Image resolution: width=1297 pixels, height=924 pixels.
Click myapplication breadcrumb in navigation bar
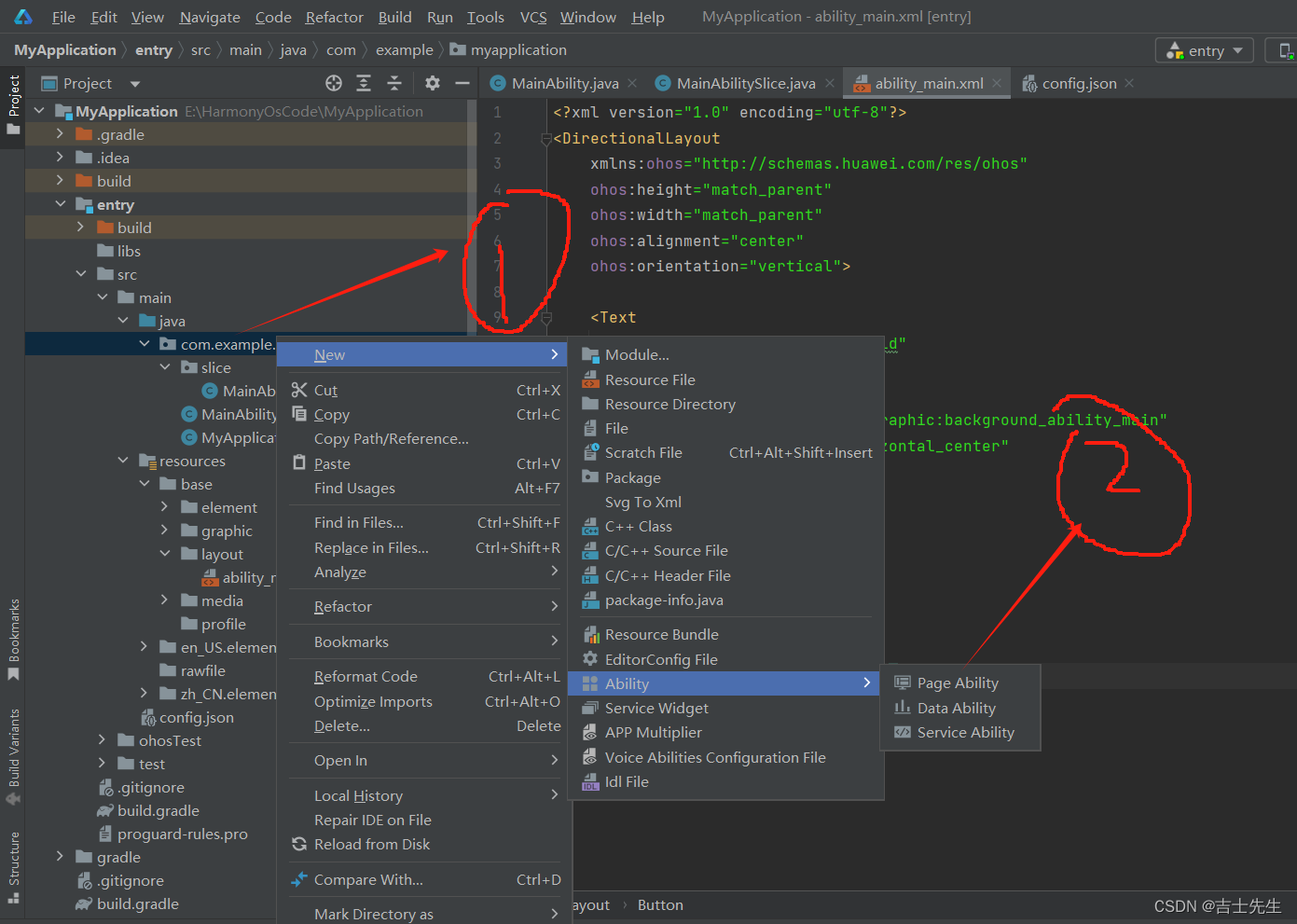(x=508, y=49)
